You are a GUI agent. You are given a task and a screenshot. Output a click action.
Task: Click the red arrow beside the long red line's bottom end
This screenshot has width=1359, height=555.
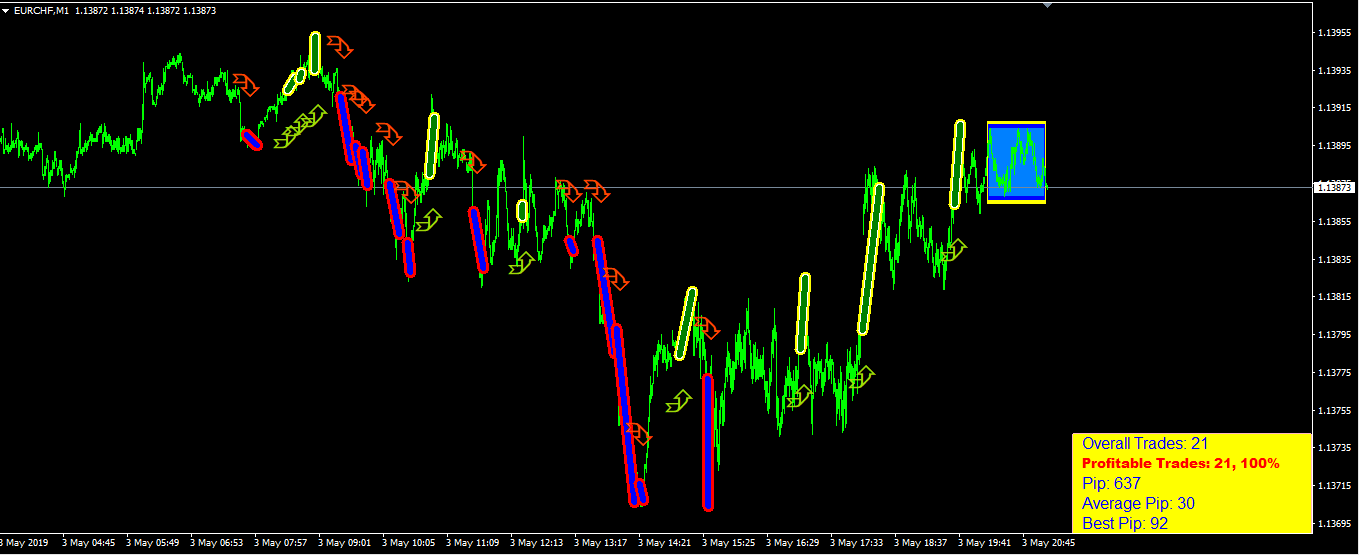tap(639, 434)
